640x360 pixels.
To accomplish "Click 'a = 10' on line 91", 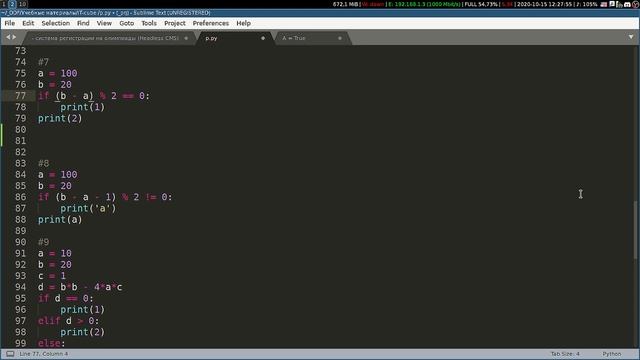I will tap(55, 253).
